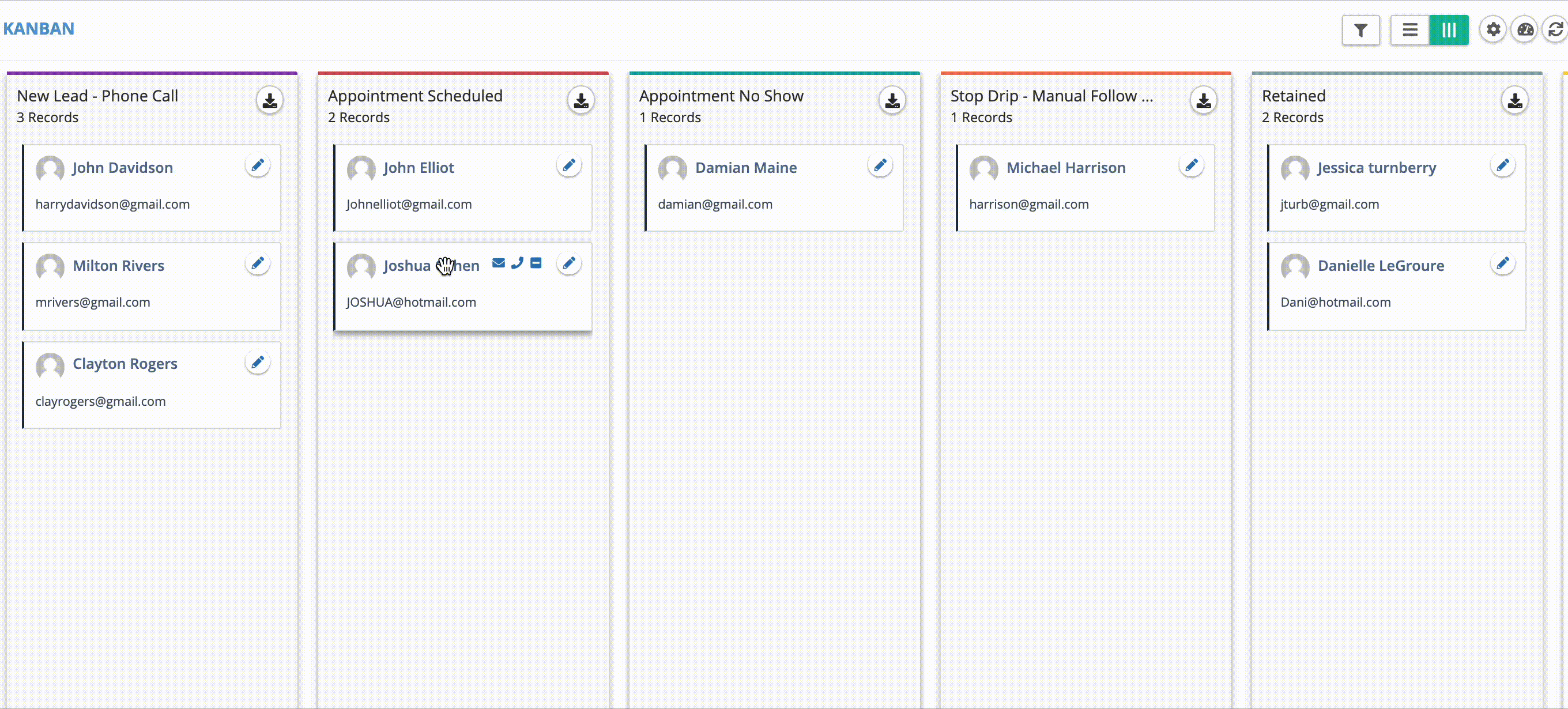Open the dashboard gauge icon

pos(1525,29)
